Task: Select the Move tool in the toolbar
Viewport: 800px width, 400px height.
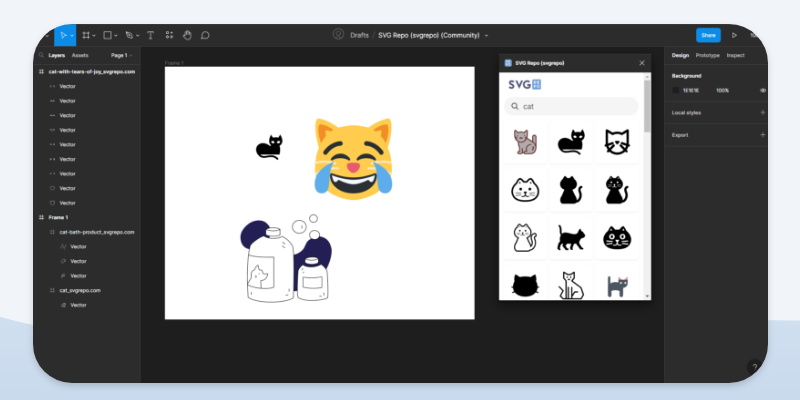Action: [x=63, y=35]
